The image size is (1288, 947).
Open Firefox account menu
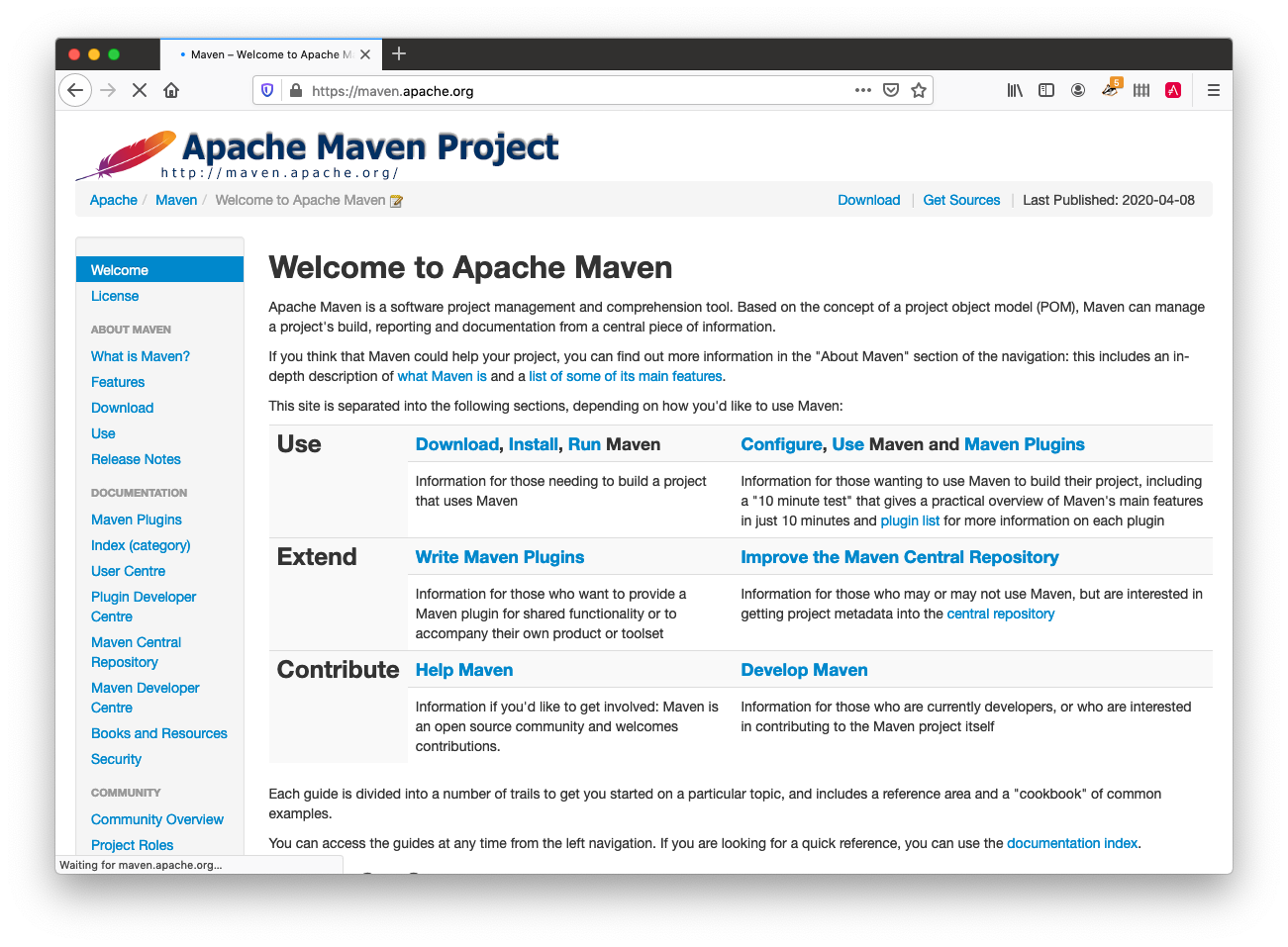tap(1078, 90)
